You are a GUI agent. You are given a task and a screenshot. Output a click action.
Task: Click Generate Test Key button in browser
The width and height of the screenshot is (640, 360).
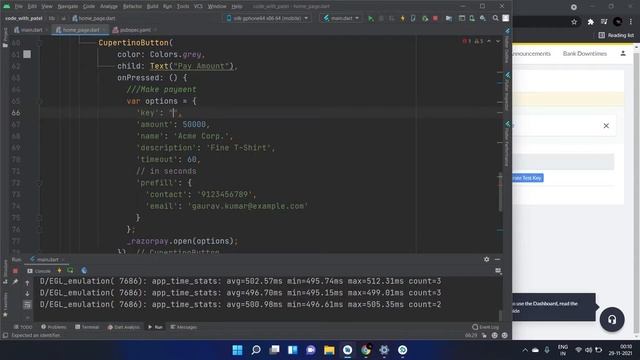(528, 178)
